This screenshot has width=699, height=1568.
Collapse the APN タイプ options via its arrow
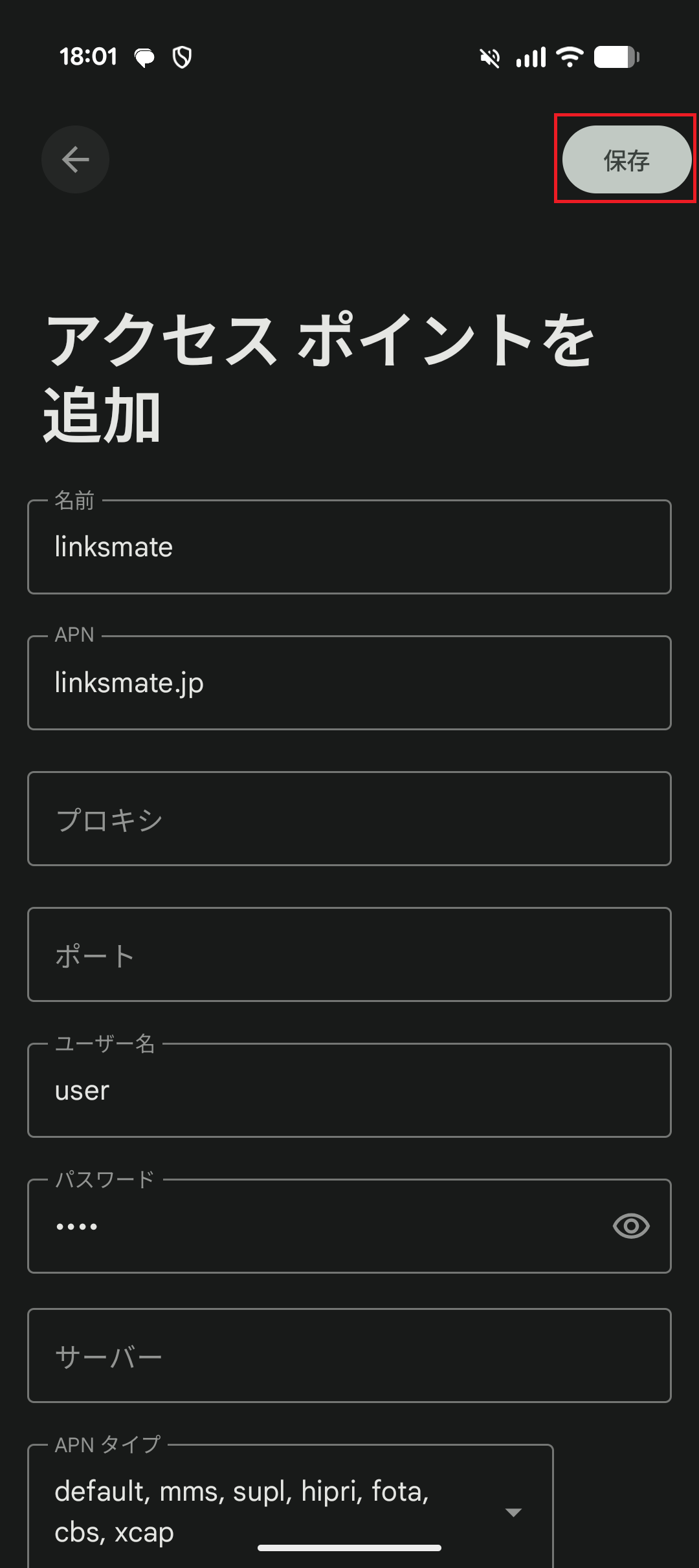[x=513, y=1514]
